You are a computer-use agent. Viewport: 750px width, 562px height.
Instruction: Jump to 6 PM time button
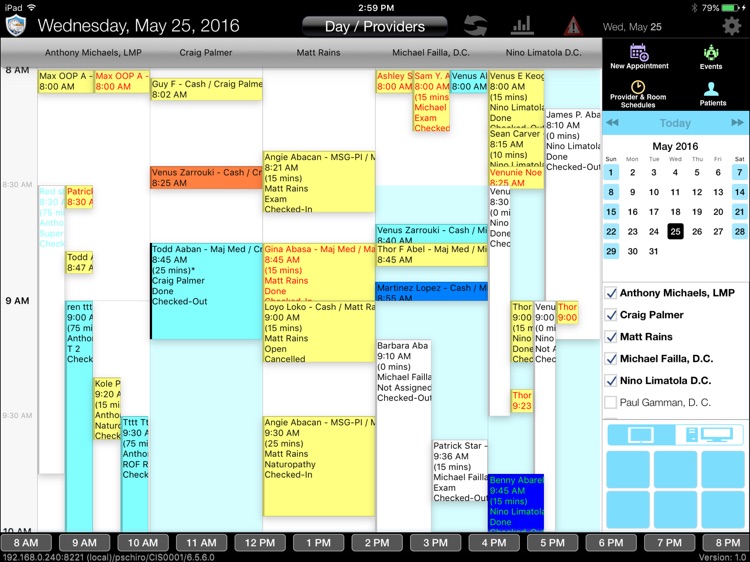pyautogui.click(x=610, y=543)
